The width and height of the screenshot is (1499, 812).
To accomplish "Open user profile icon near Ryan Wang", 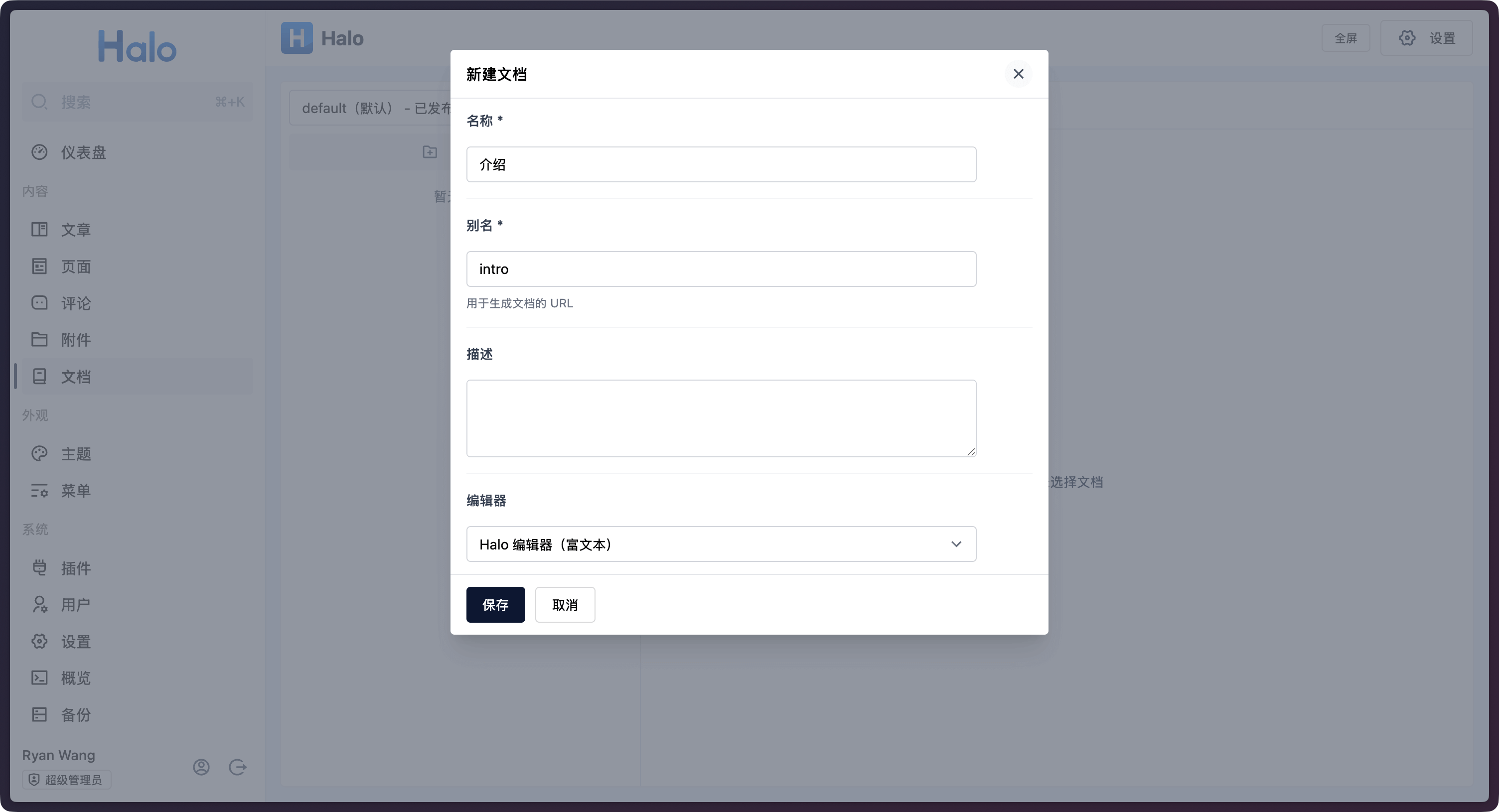I will [x=201, y=767].
